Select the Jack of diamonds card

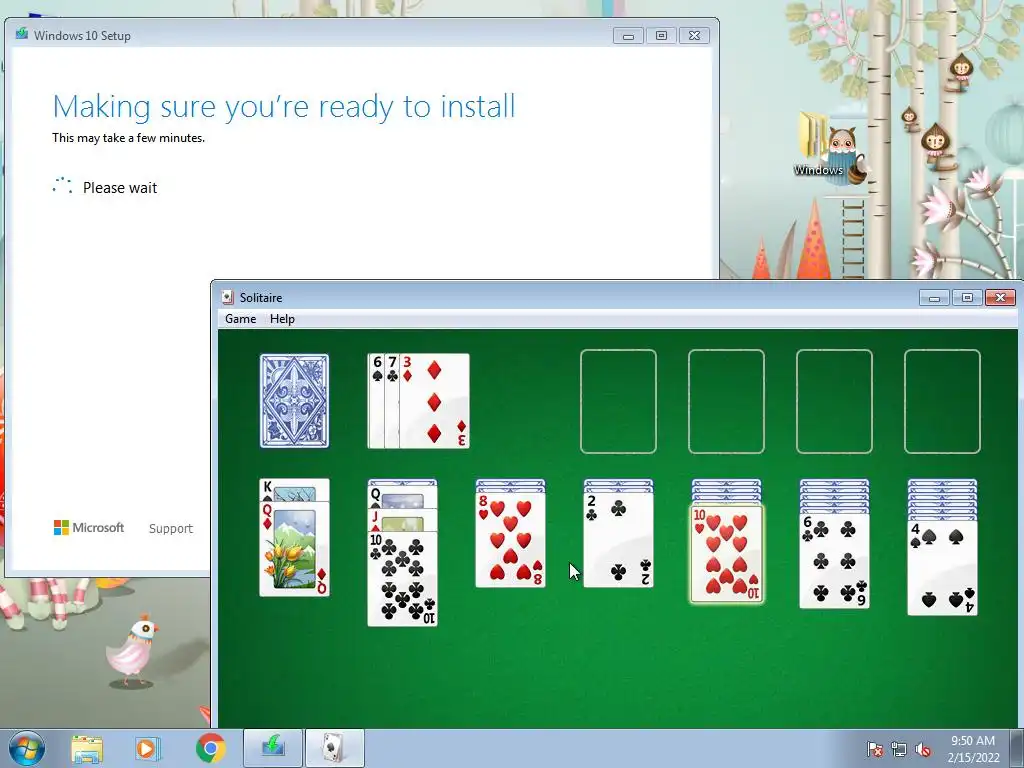[402, 521]
